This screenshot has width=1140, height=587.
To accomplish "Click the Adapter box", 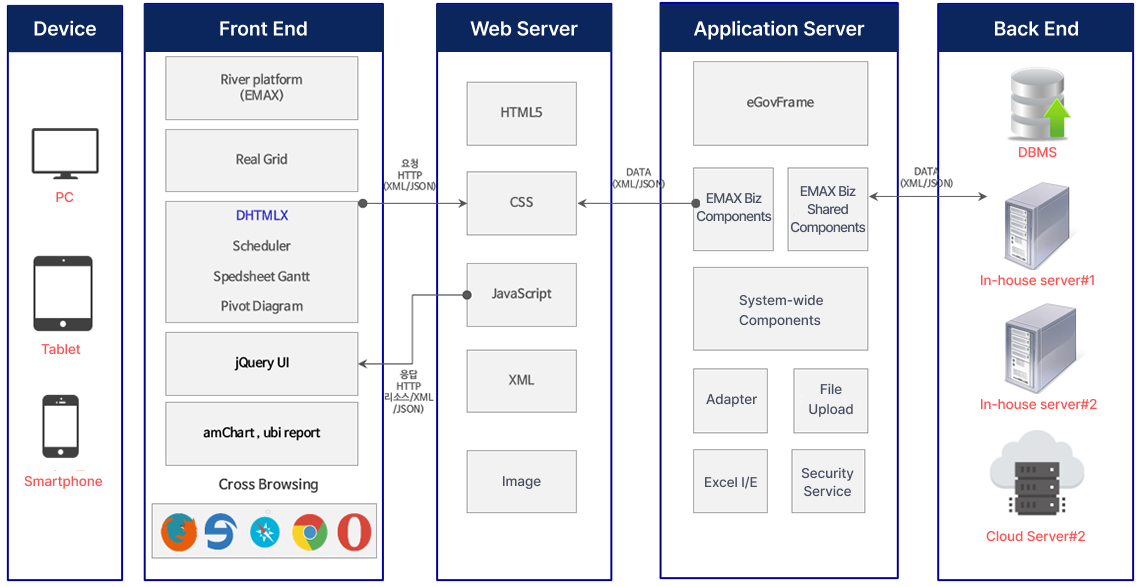I will (730, 400).
